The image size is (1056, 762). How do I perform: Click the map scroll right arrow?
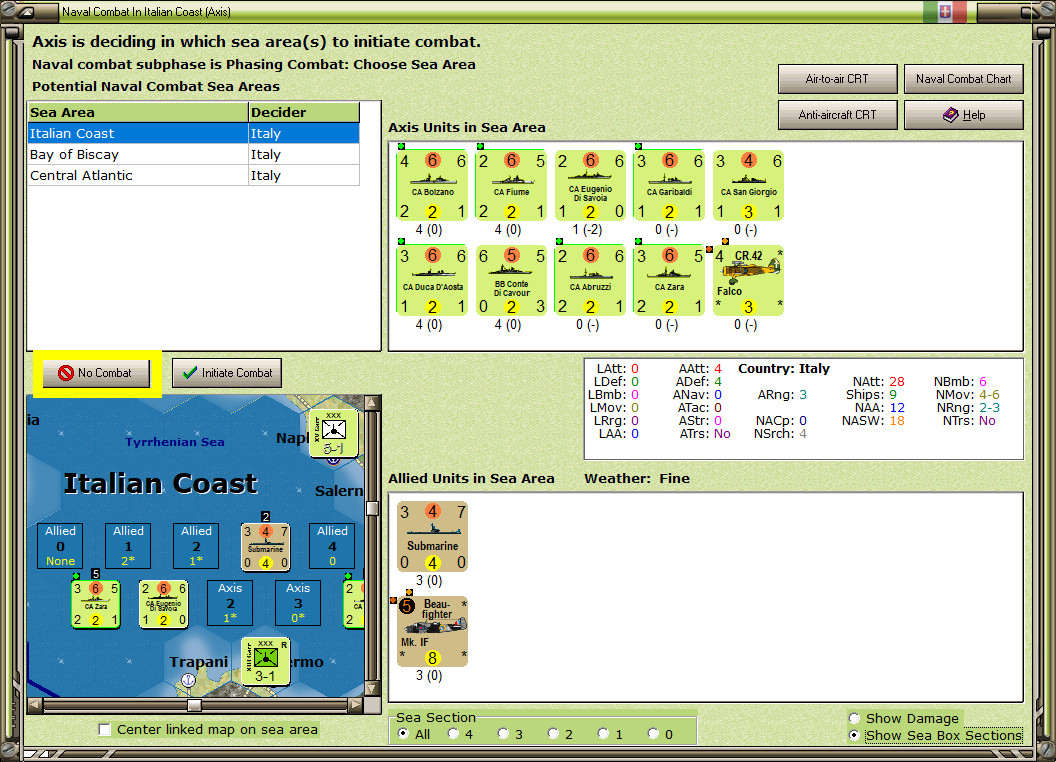coord(356,705)
